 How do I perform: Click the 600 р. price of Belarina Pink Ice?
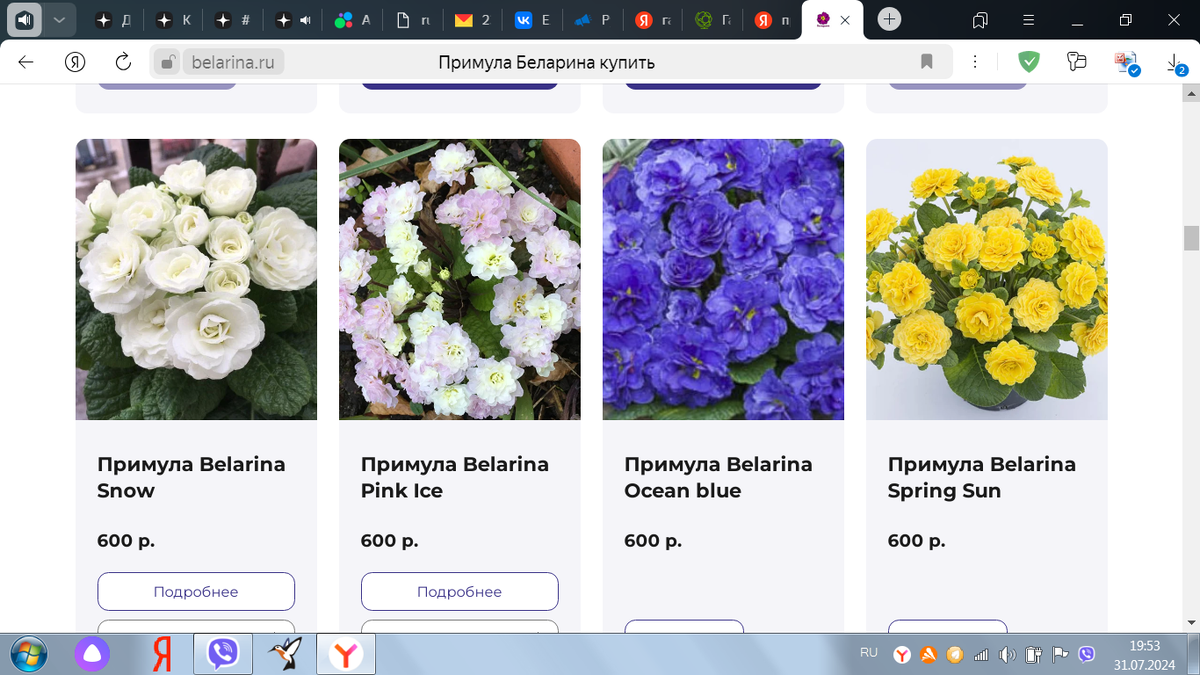[x=390, y=541]
